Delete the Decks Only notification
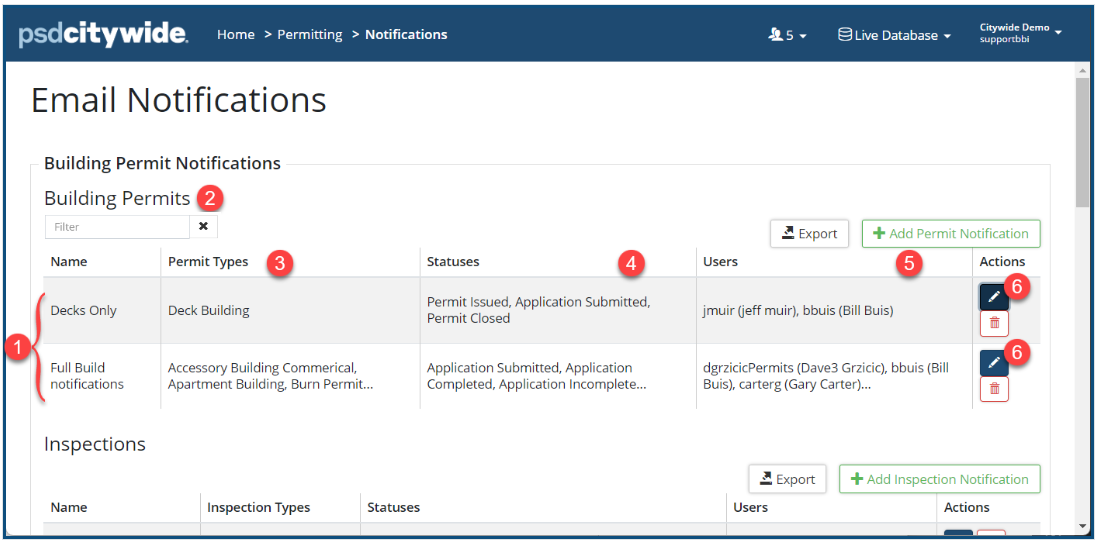This screenshot has height=541, width=1096. tap(993, 323)
